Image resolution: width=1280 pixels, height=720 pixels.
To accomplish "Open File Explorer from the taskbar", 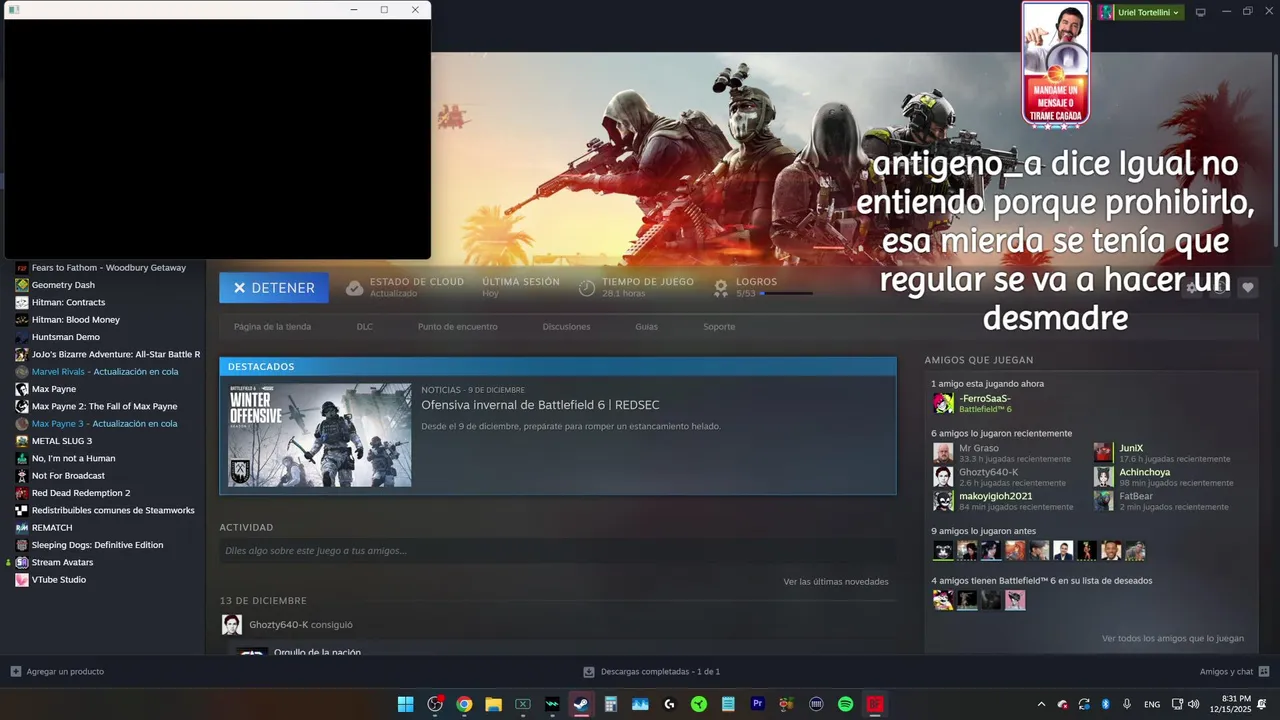I will pyautogui.click(x=493, y=704).
